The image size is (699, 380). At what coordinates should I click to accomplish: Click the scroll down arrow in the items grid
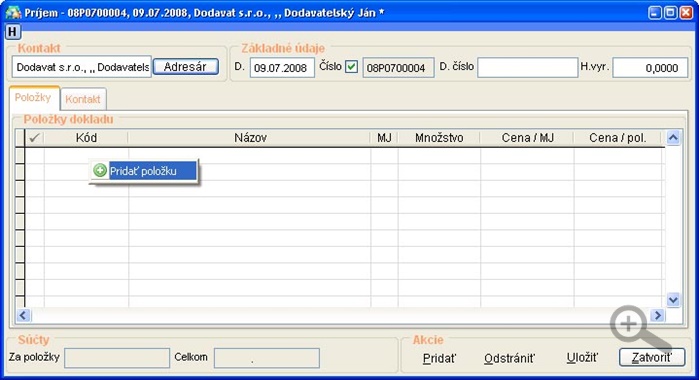(x=673, y=300)
